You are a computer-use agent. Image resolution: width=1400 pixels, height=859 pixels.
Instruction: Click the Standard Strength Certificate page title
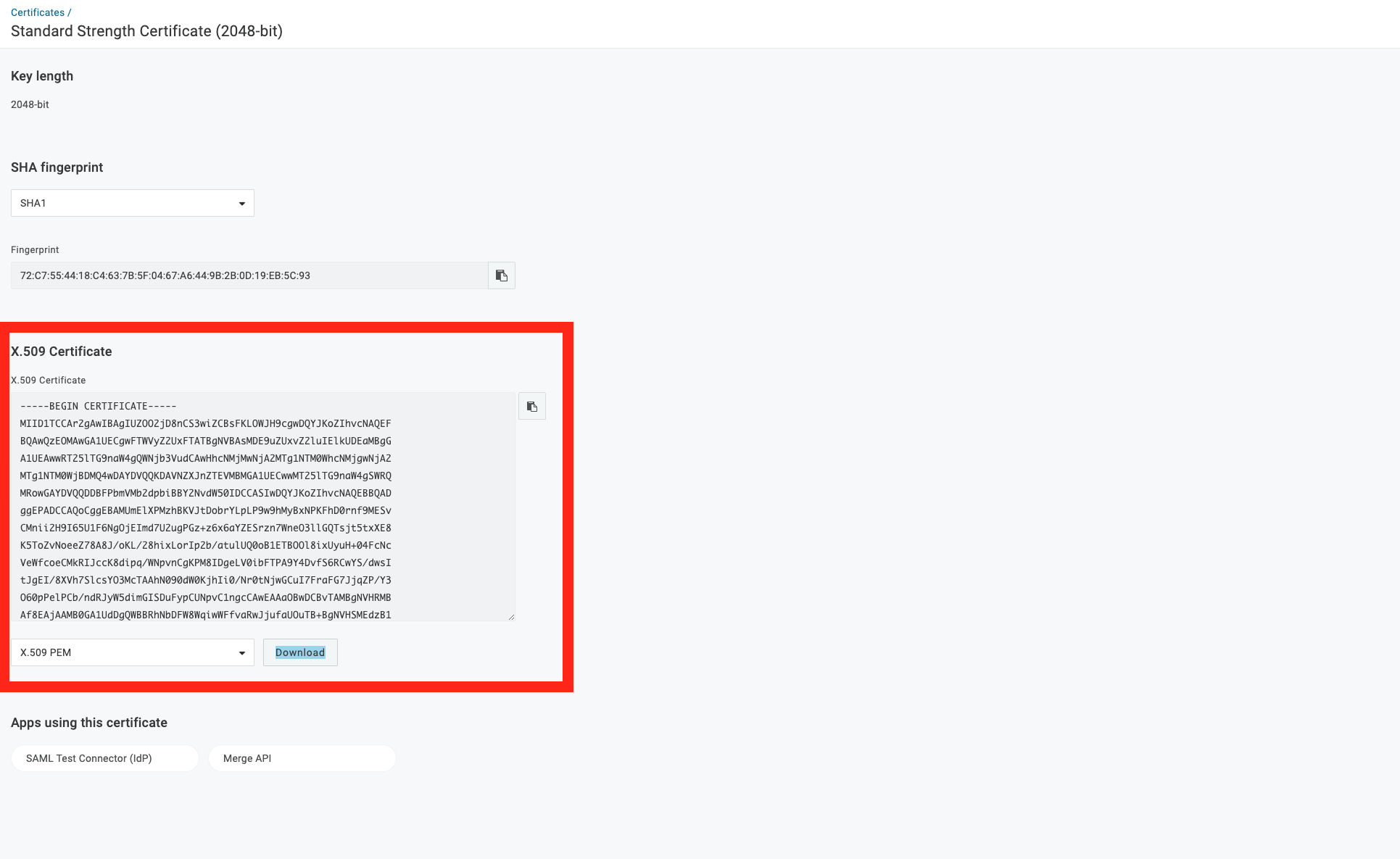coord(146,31)
